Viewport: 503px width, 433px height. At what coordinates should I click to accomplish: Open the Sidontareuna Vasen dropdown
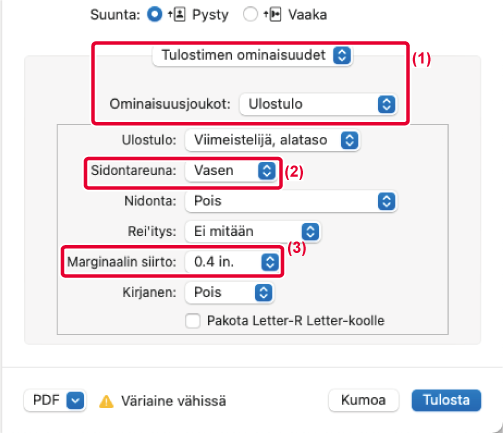point(231,171)
